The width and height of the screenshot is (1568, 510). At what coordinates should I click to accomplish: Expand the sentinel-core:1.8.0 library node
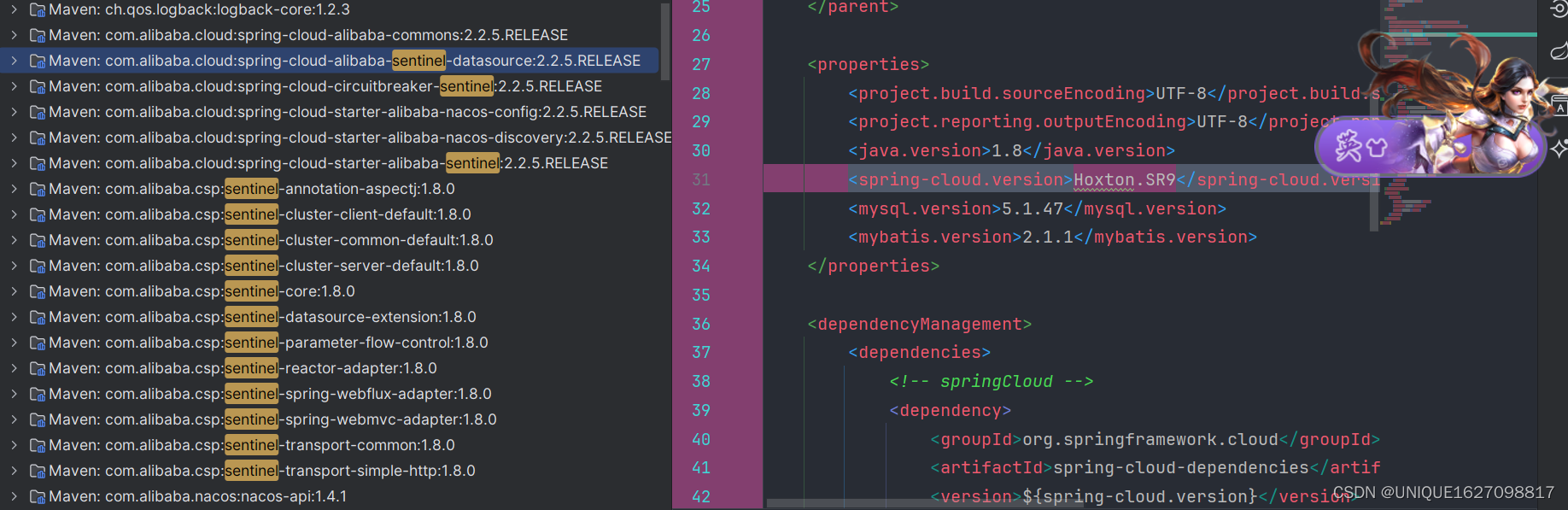(x=14, y=291)
